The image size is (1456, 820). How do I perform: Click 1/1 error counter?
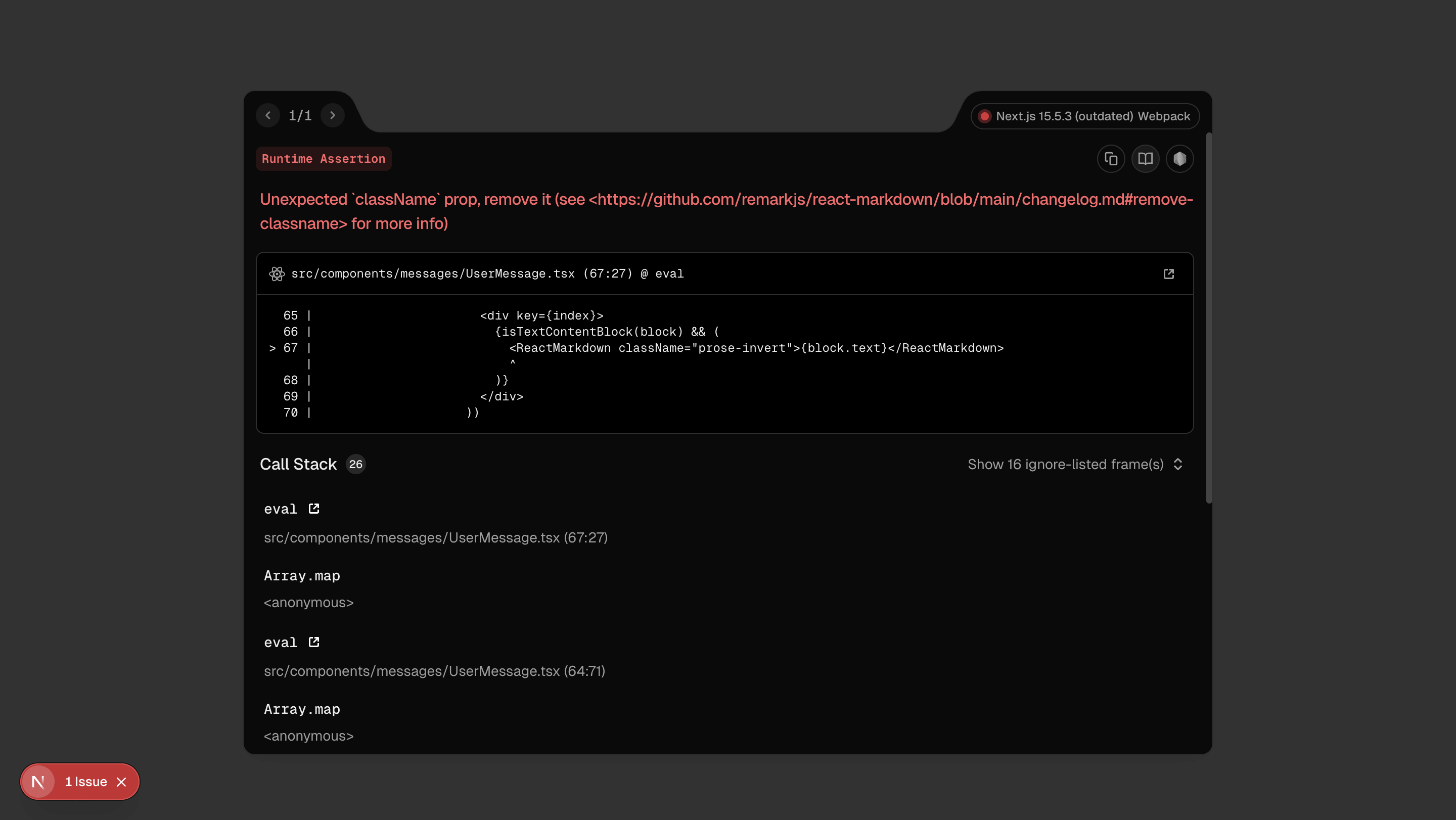pos(300,116)
